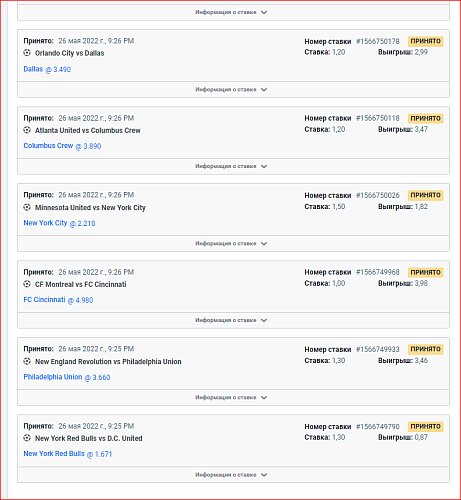Click ПРИНЯТО badge on bet #1566749968
This screenshot has width=461, height=500.
point(425,272)
